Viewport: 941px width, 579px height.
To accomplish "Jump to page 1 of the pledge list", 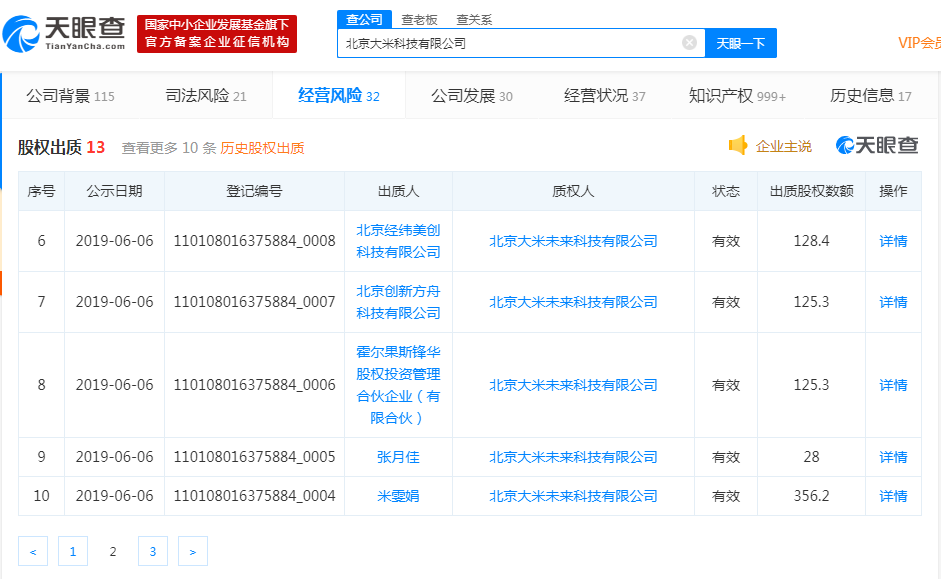I will coord(73,551).
